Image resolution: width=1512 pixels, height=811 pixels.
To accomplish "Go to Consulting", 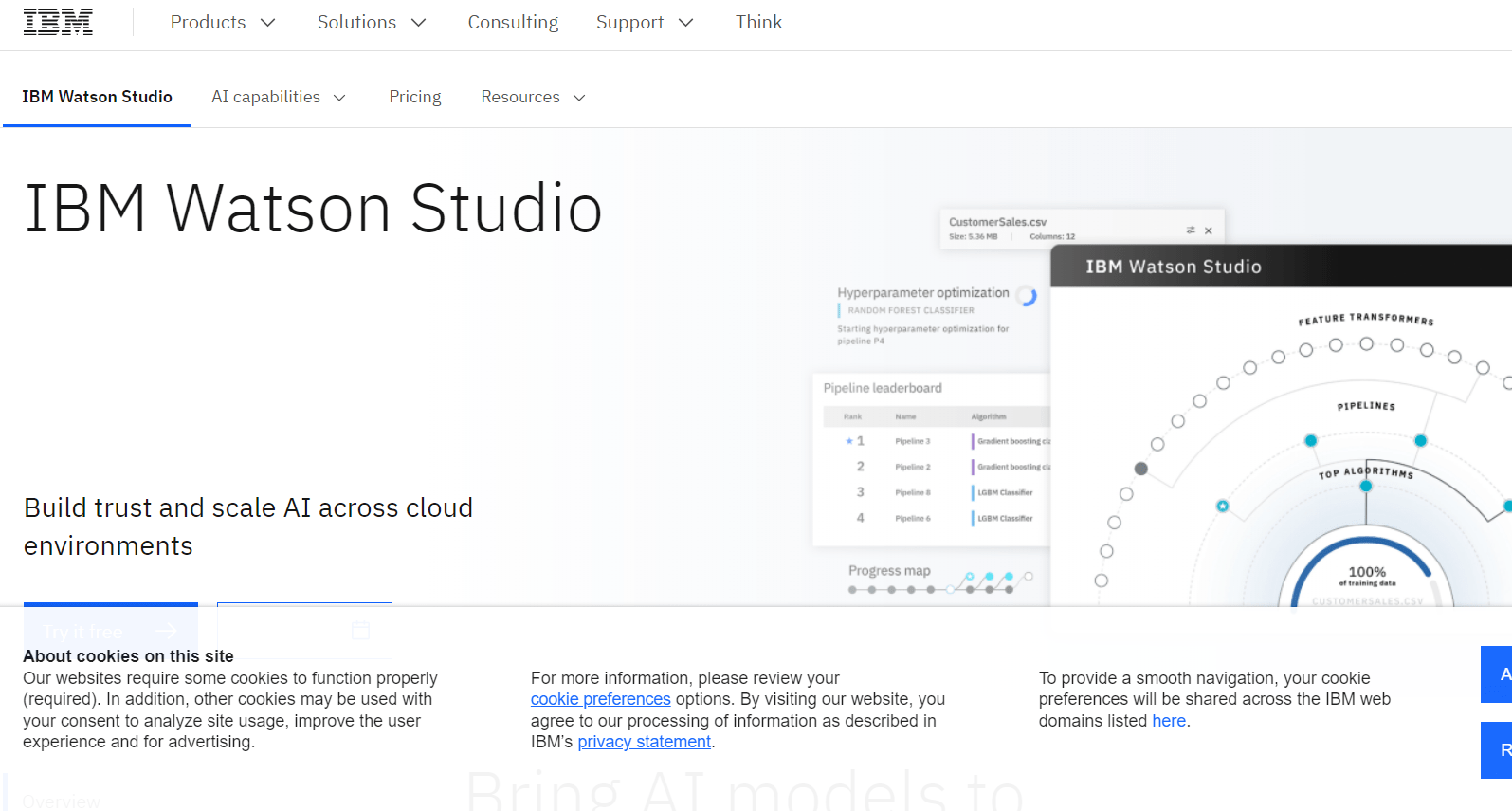I will pyautogui.click(x=513, y=22).
